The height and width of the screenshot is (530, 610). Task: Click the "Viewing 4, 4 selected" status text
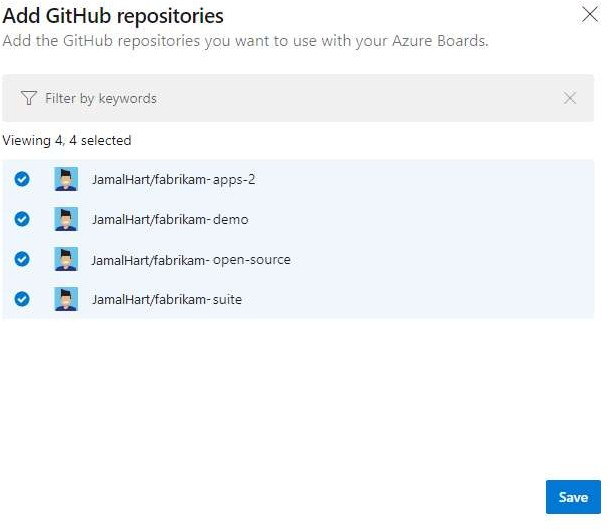point(67,141)
